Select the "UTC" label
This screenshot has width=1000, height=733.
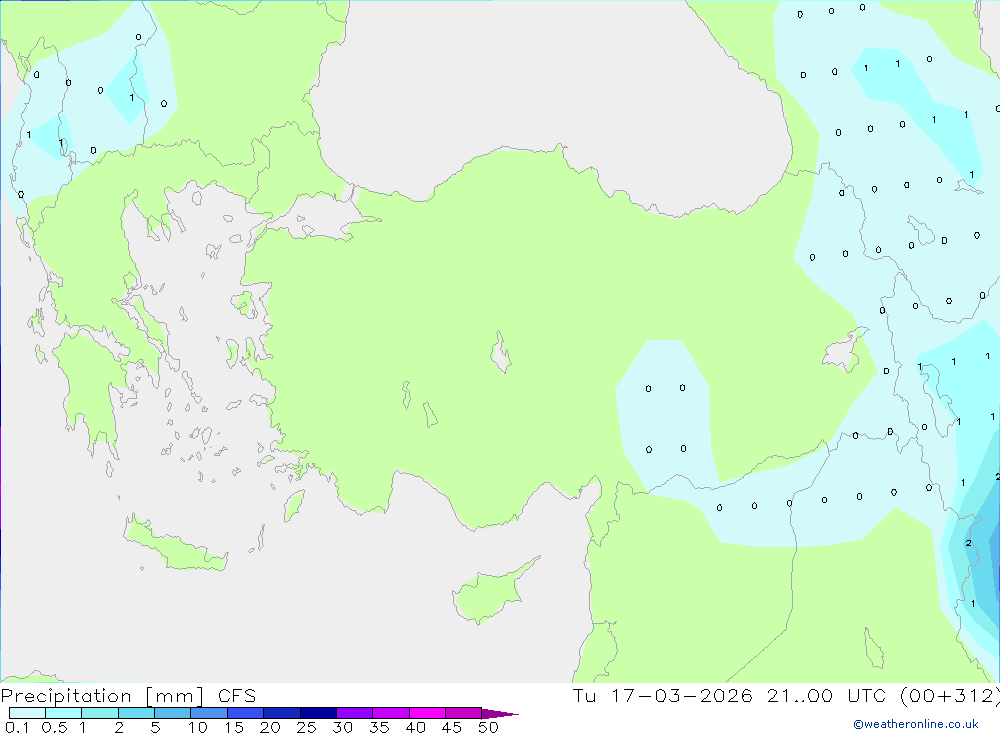867,695
